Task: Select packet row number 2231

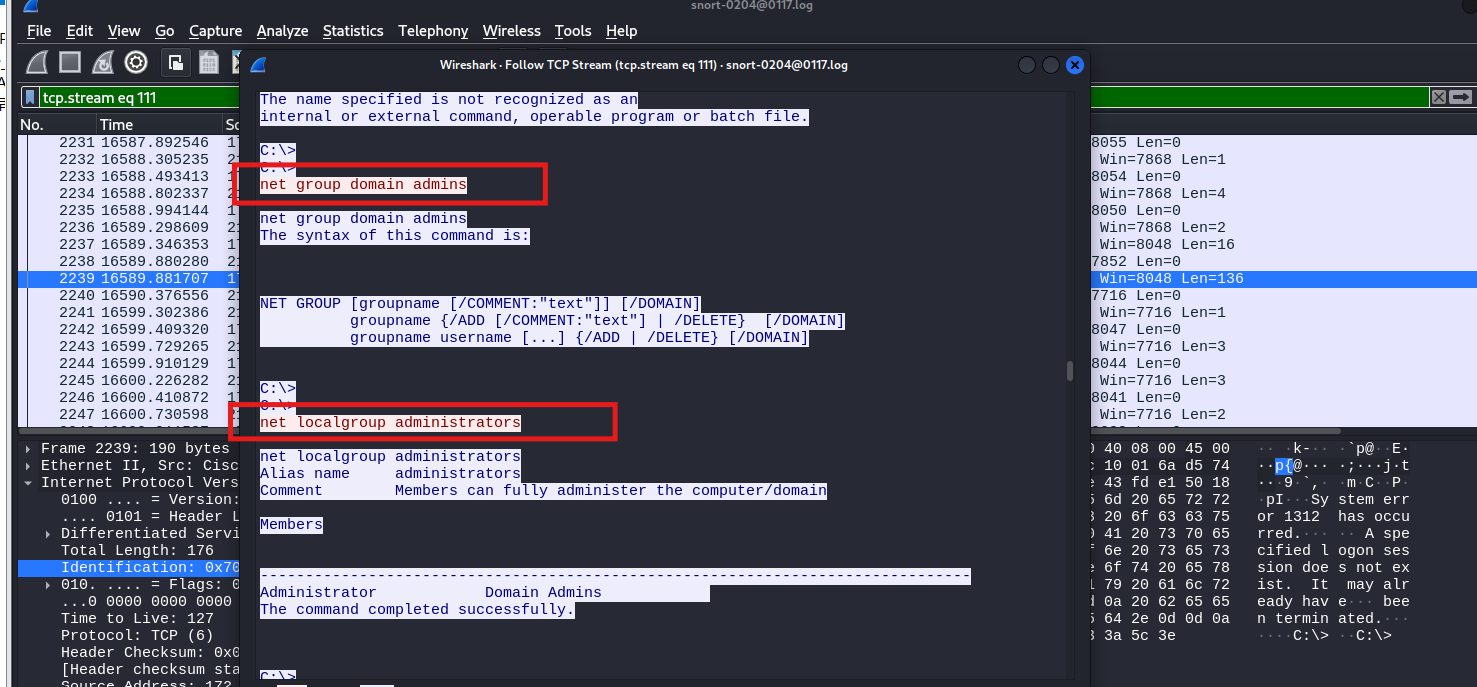Action: (129, 143)
